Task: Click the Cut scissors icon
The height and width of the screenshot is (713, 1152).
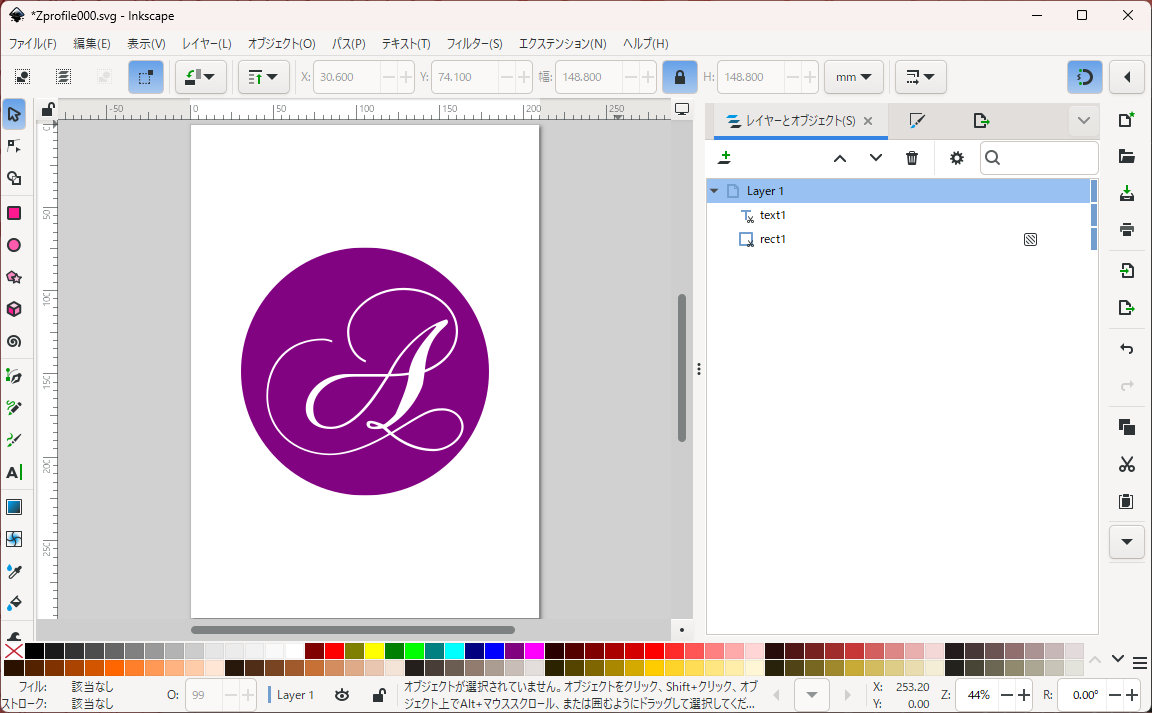Action: (x=1126, y=465)
